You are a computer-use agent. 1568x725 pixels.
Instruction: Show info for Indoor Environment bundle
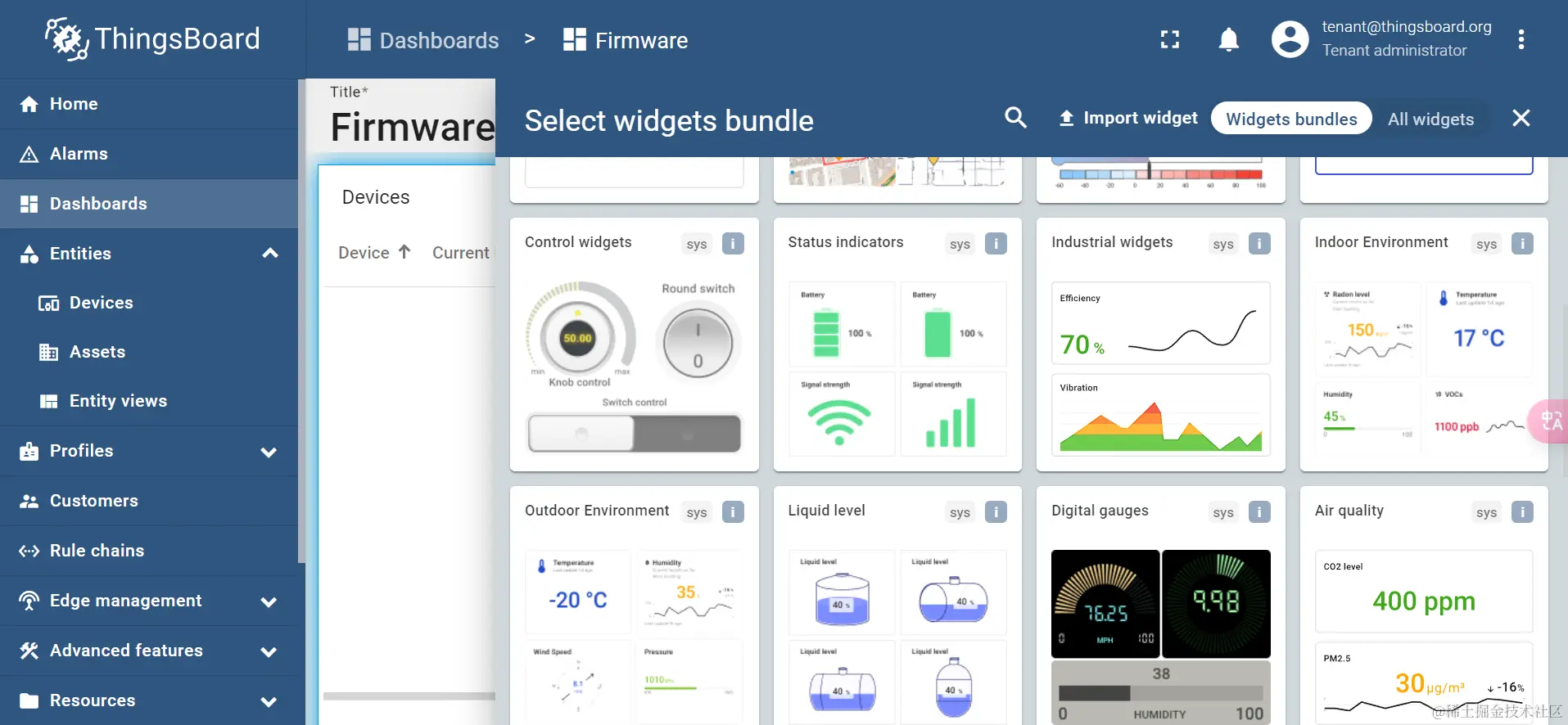(1522, 243)
